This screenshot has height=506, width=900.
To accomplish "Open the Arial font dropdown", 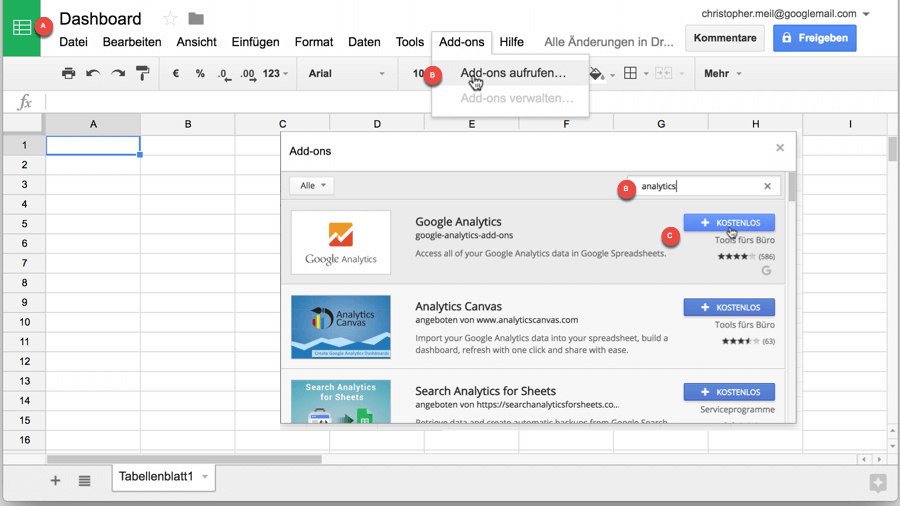I will point(346,73).
